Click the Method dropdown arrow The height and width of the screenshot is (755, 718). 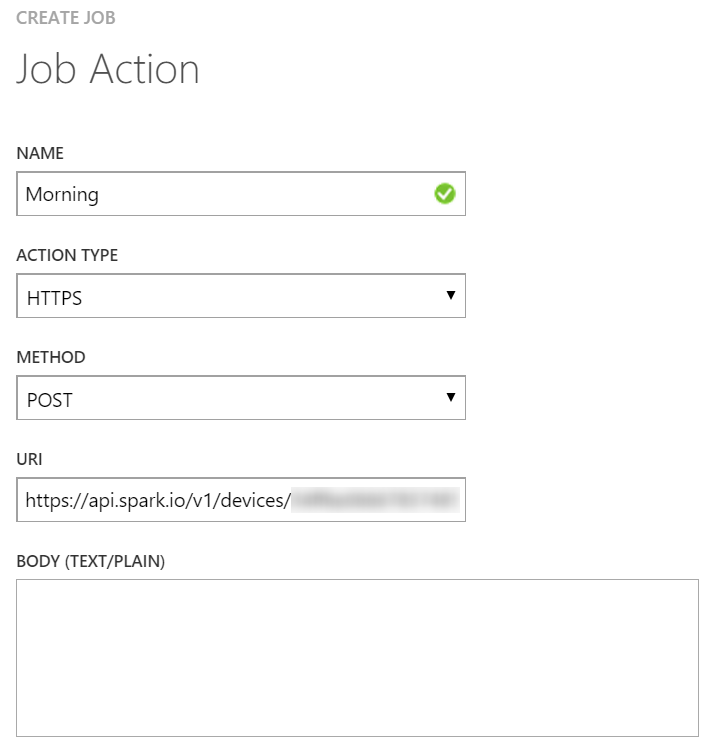451,397
